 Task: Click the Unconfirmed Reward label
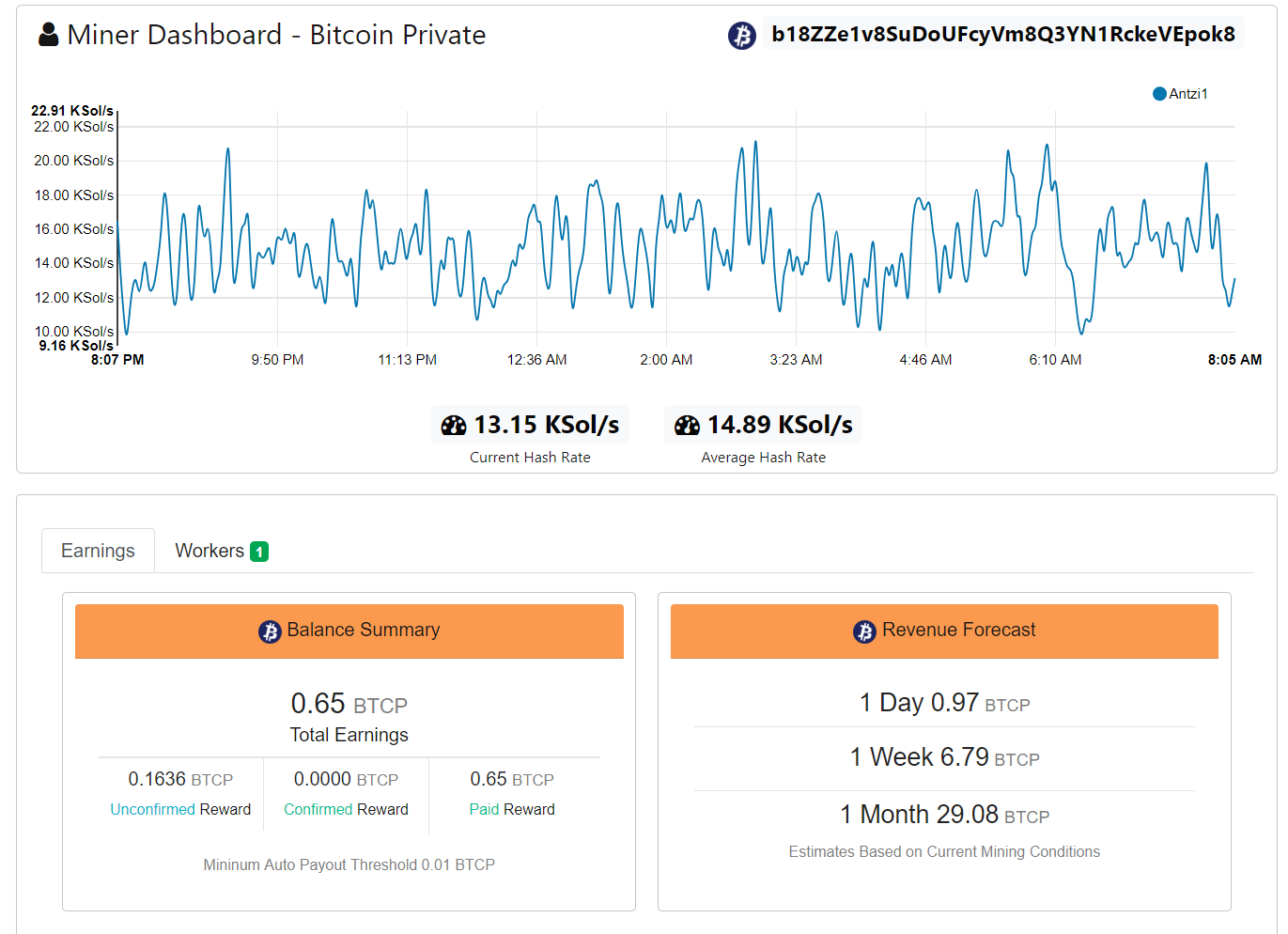180,809
